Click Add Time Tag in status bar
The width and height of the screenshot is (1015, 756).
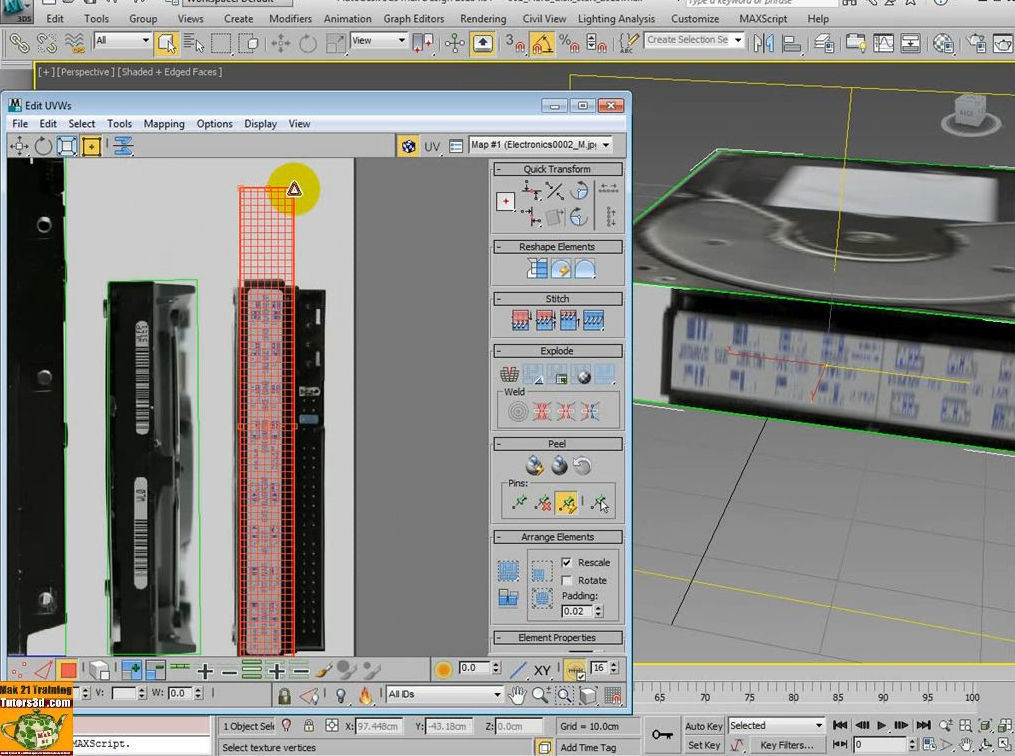pos(588,747)
